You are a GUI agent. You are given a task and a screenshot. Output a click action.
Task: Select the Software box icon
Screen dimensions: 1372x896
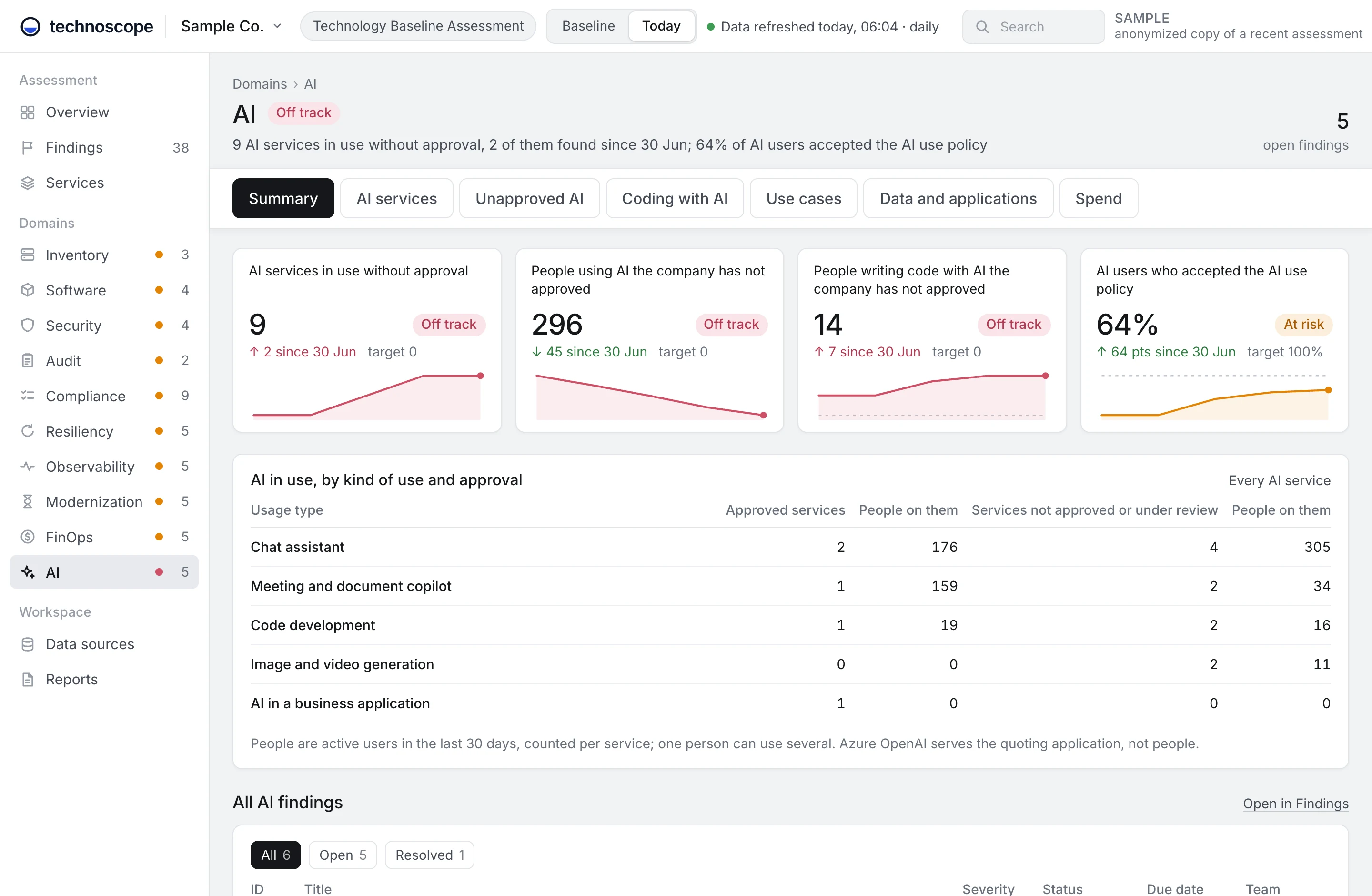pyautogui.click(x=28, y=290)
